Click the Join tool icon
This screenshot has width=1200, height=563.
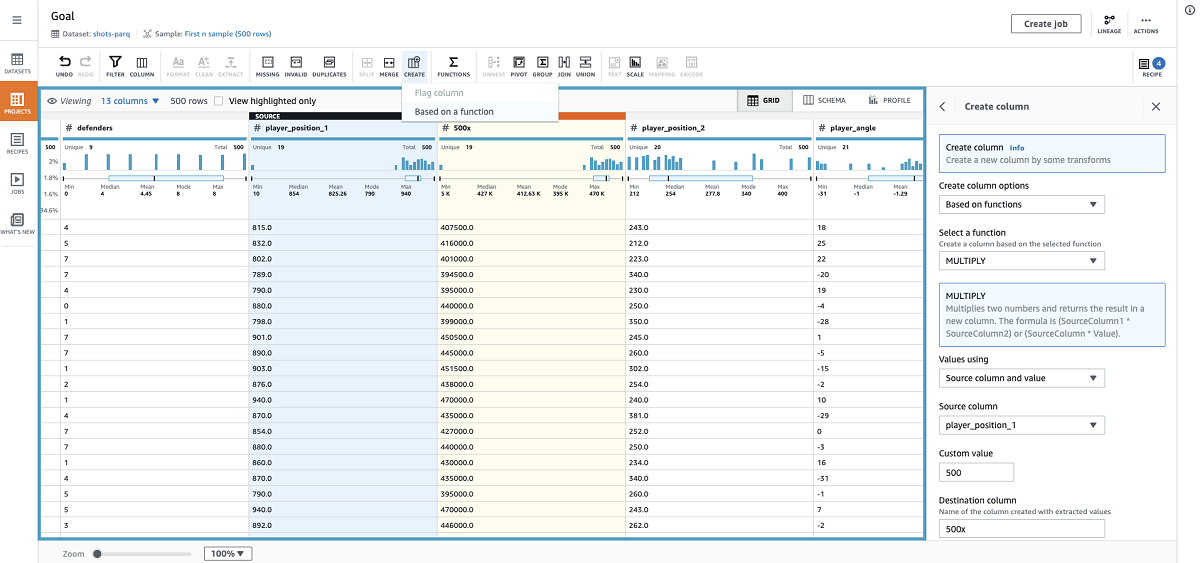pos(564,64)
